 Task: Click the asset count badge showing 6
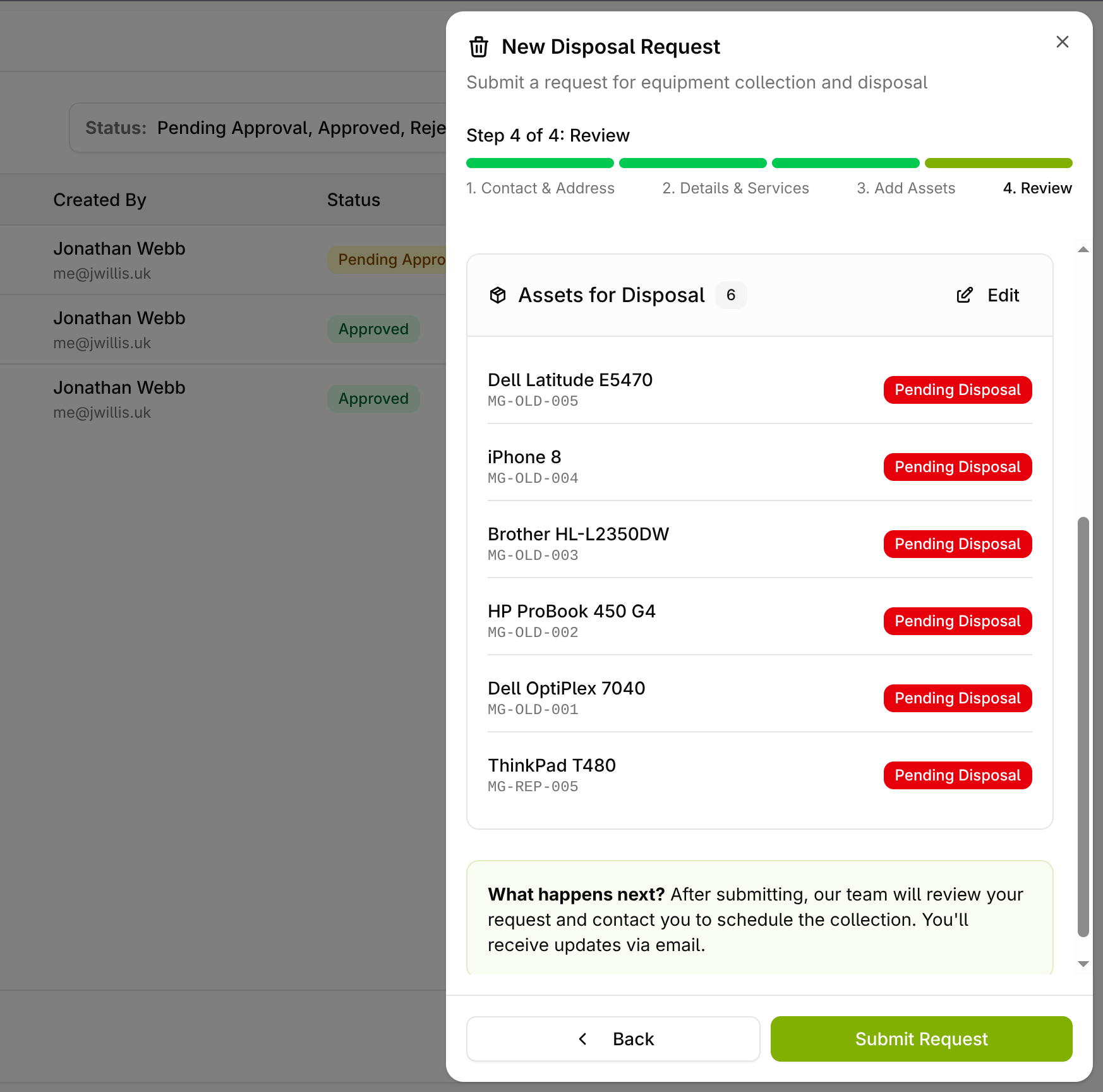coord(731,295)
